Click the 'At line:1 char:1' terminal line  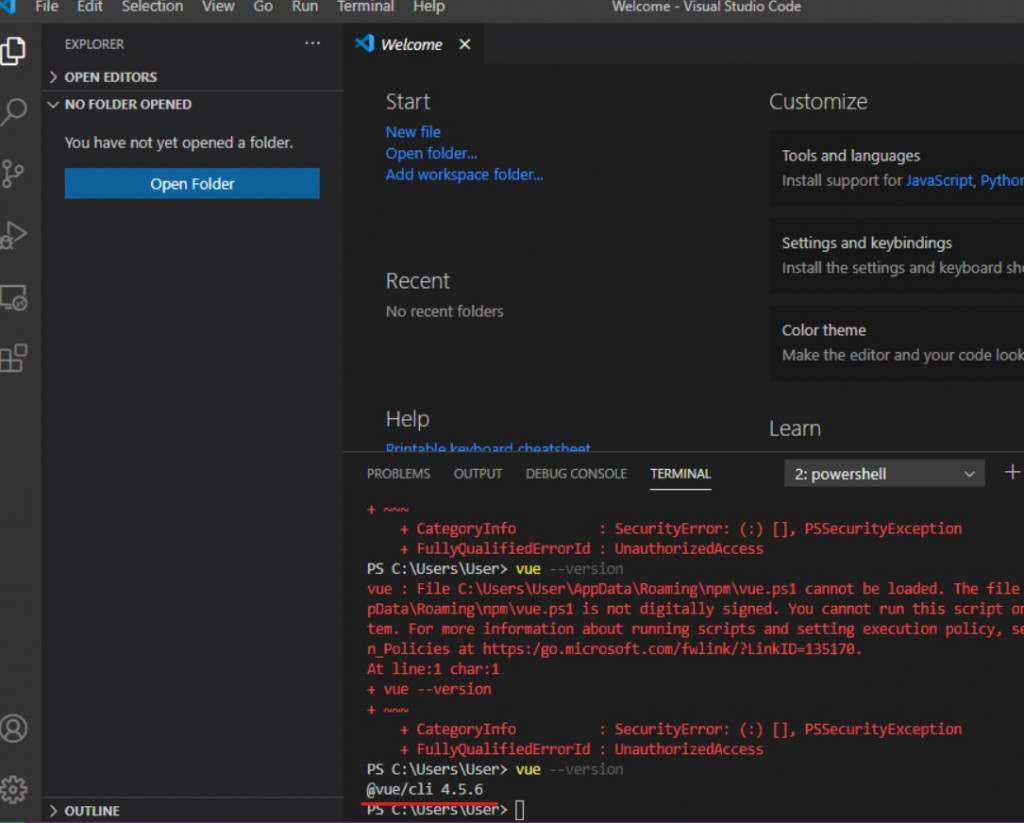tap(433, 669)
